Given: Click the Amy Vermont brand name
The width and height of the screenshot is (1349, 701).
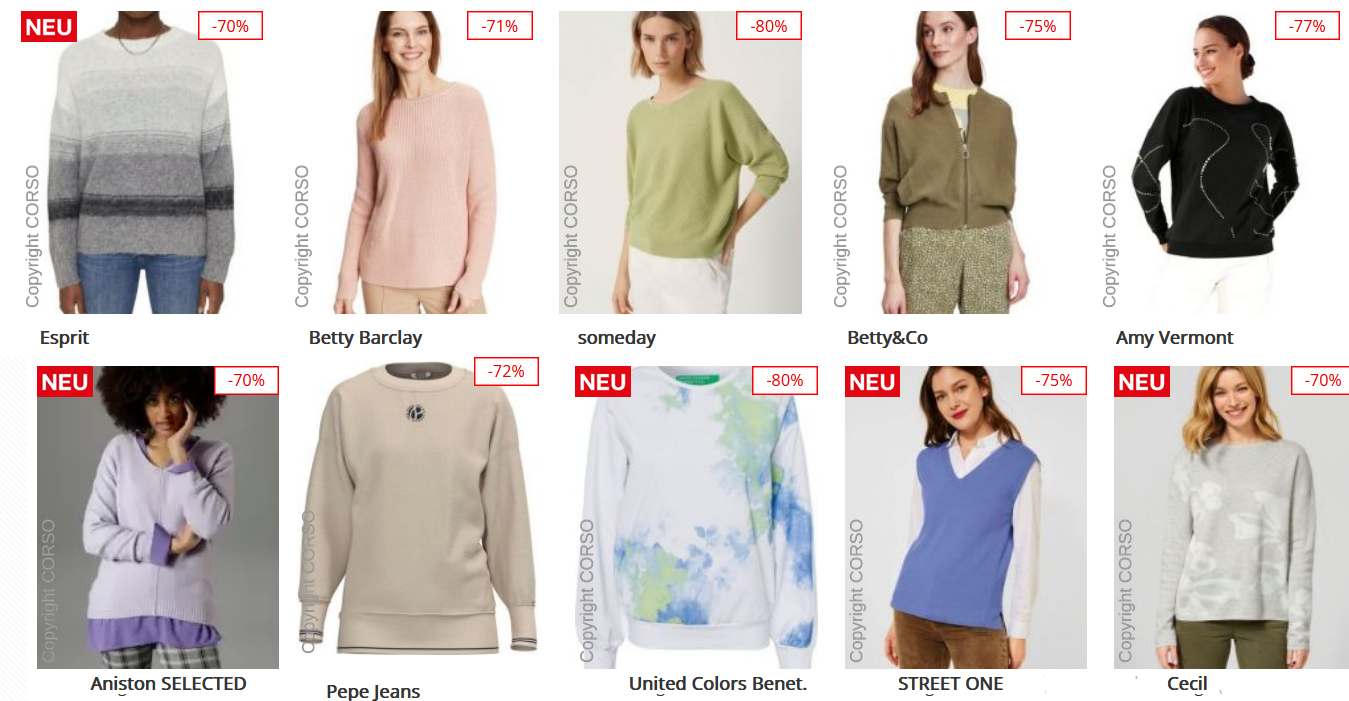Looking at the screenshot, I should [1174, 338].
